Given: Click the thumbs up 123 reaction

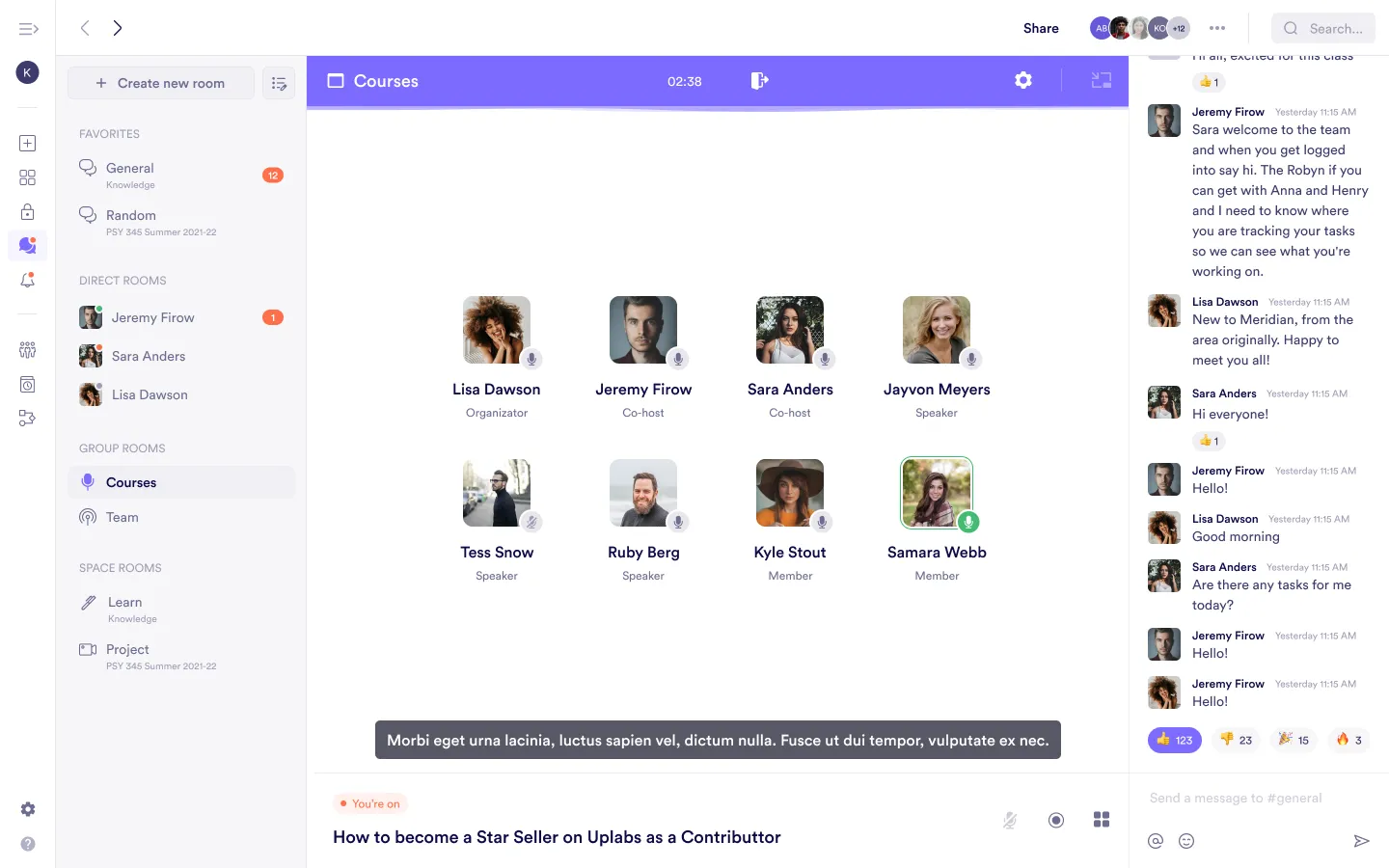Looking at the screenshot, I should pos(1174,740).
